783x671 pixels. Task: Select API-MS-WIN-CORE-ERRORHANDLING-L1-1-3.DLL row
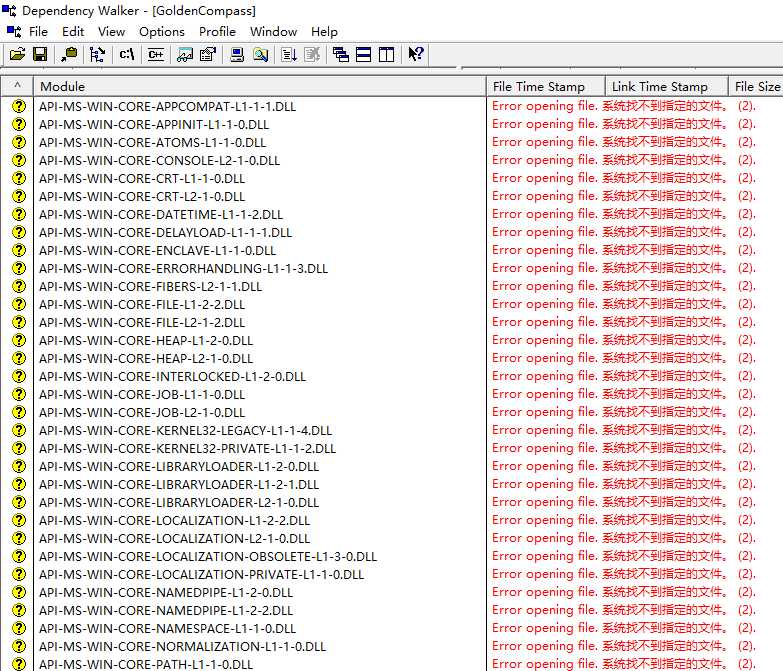392,268
